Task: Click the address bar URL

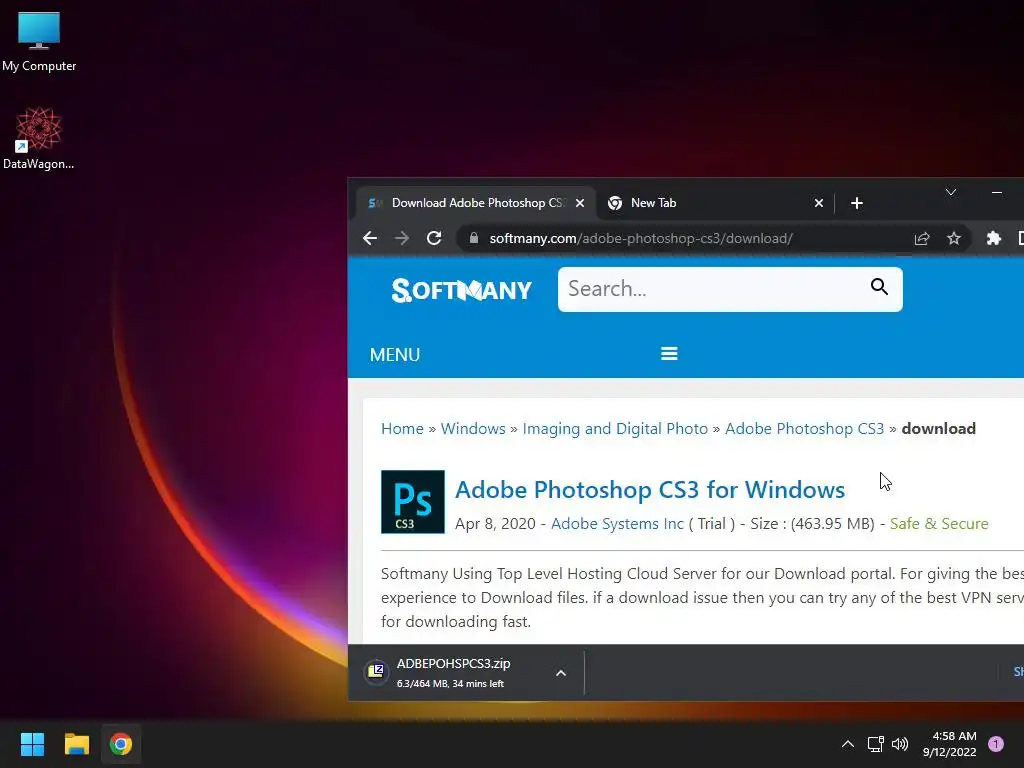Action: pos(641,238)
